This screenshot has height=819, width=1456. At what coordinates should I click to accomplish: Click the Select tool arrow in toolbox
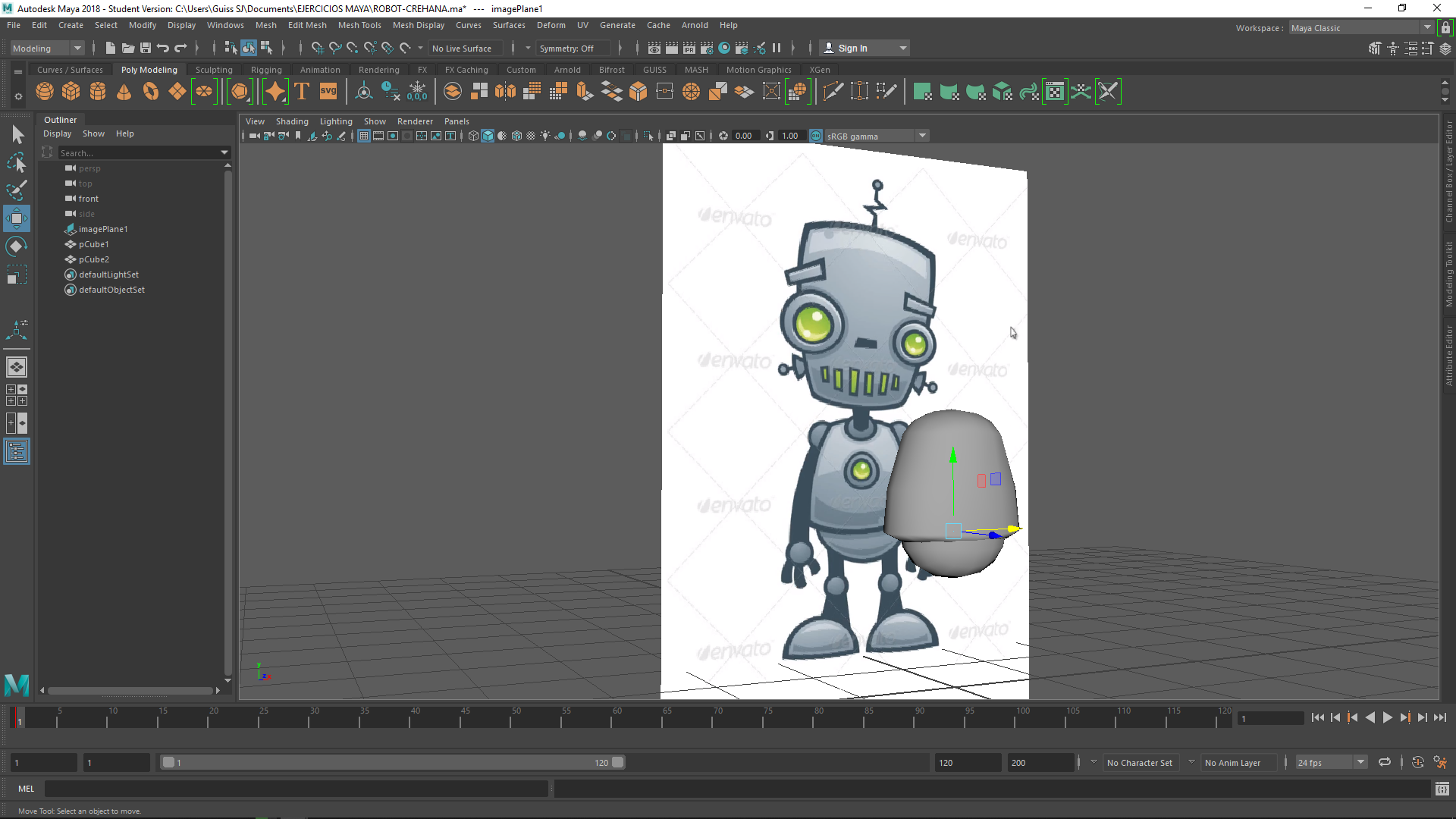17,135
